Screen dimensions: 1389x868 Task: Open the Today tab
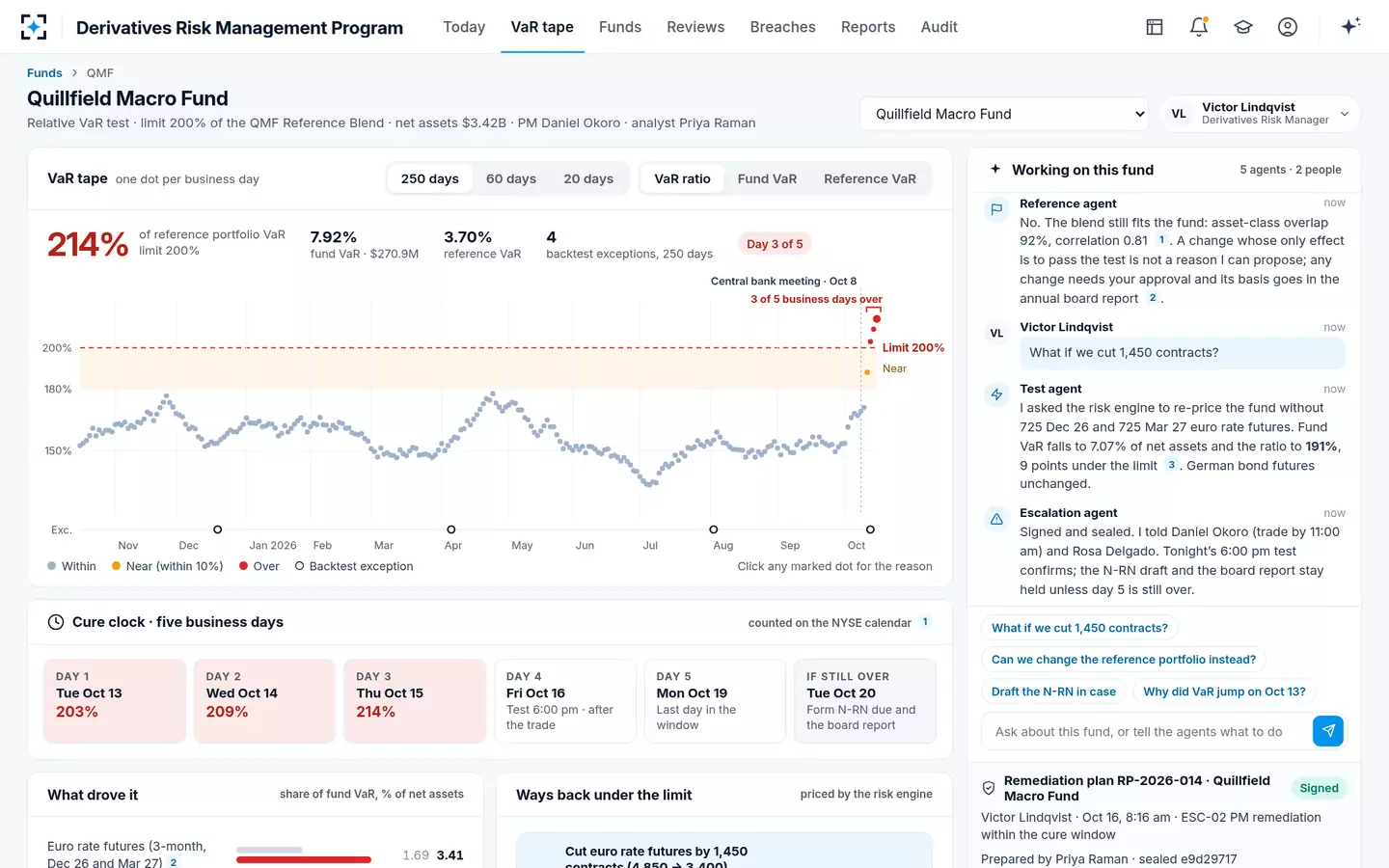pos(464,27)
